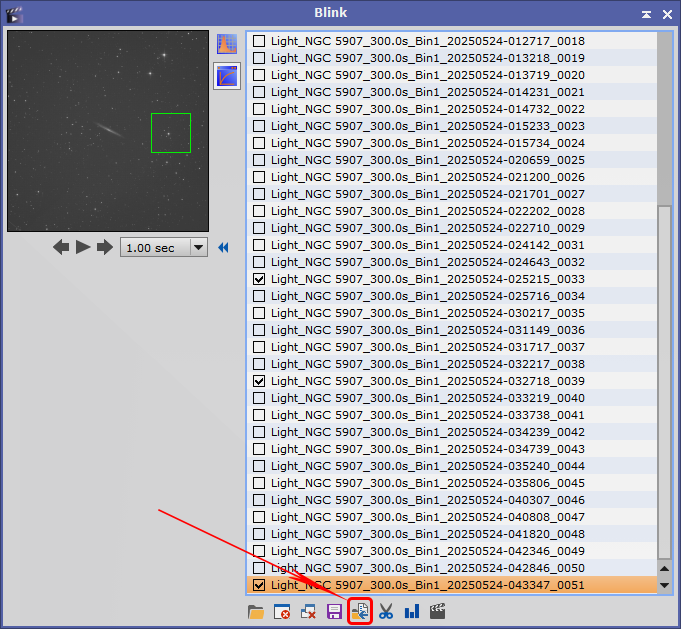This screenshot has height=629, width=681.
Task: Select row Light_NGC 5907_300.0s_Bin1_20250524-024643_0032
Action: click(452, 262)
